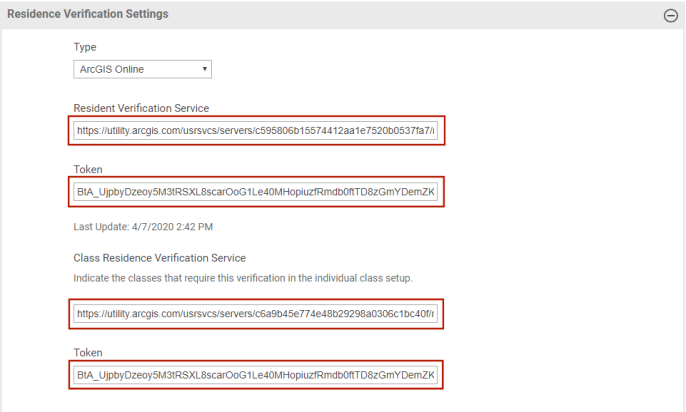Open the Type dropdown showing ArcGIS Online
The image size is (686, 412).
point(142,69)
